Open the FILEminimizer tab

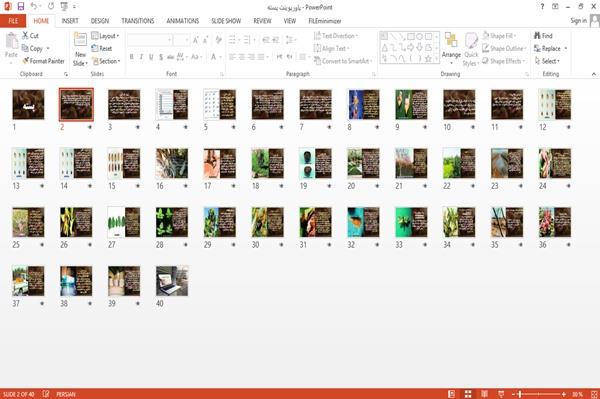(x=324, y=21)
